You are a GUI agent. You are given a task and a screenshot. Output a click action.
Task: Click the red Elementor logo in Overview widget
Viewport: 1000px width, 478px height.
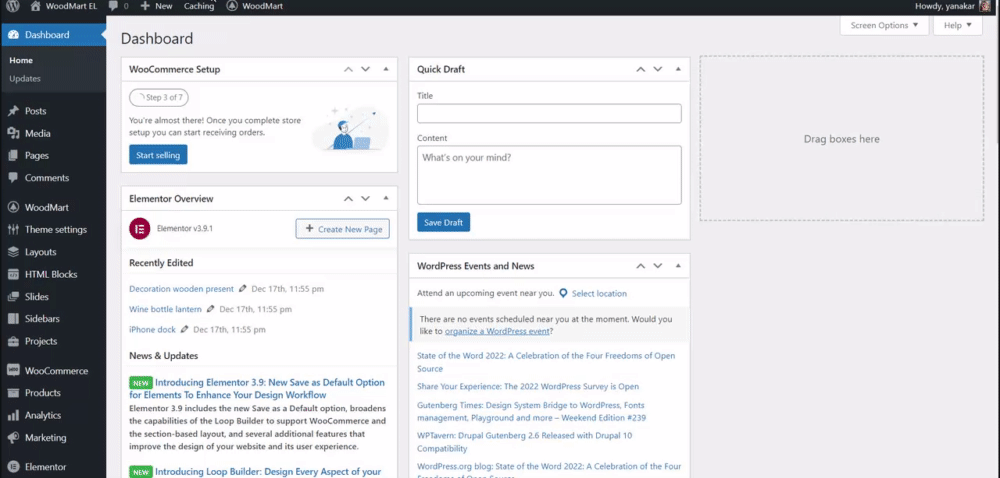(140, 229)
